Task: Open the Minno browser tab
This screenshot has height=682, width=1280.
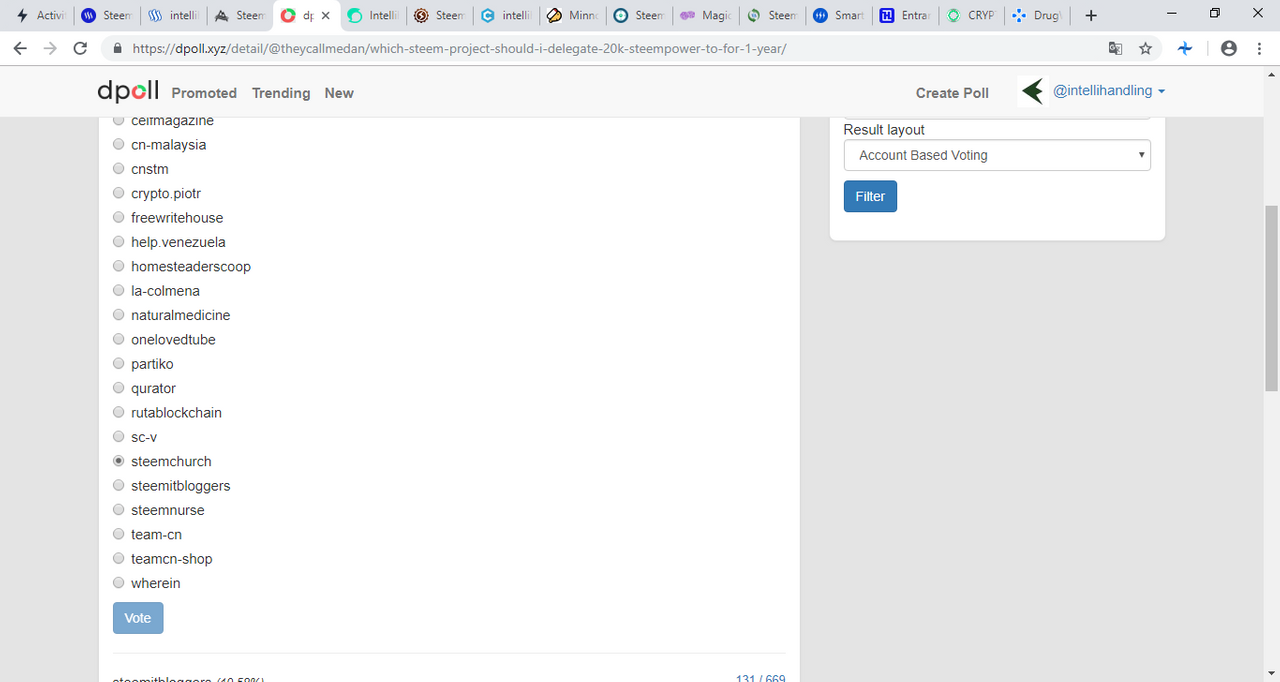Action: coord(570,15)
